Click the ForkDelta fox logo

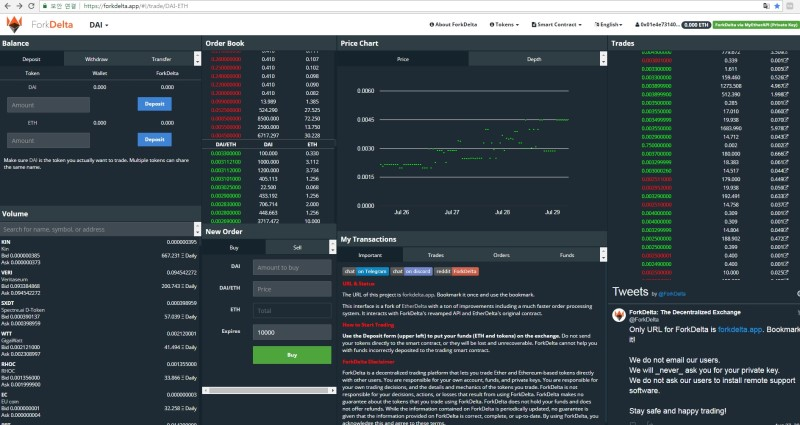point(14,24)
